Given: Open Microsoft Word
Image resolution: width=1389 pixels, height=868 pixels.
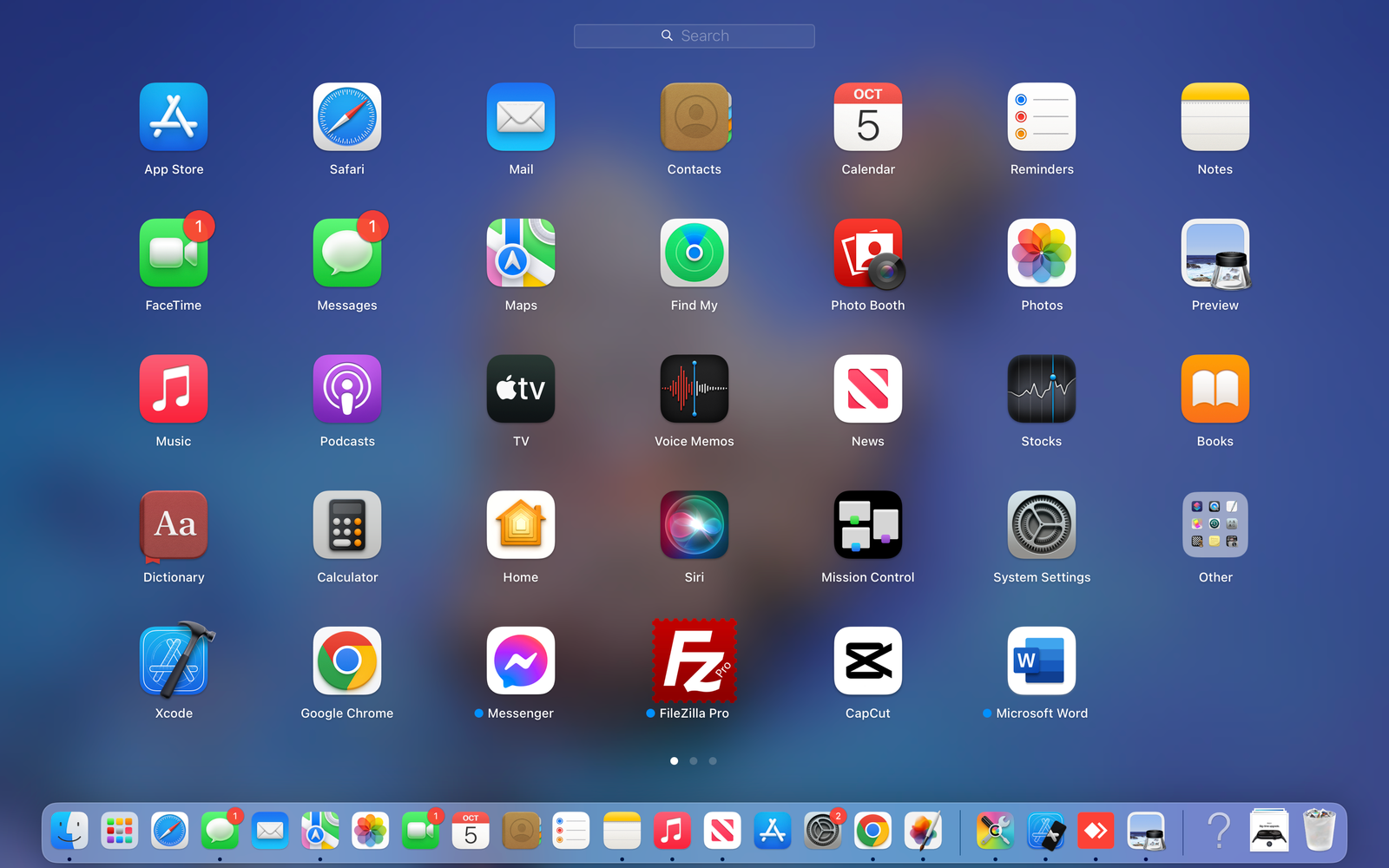Looking at the screenshot, I should pyautogui.click(x=1042, y=661).
